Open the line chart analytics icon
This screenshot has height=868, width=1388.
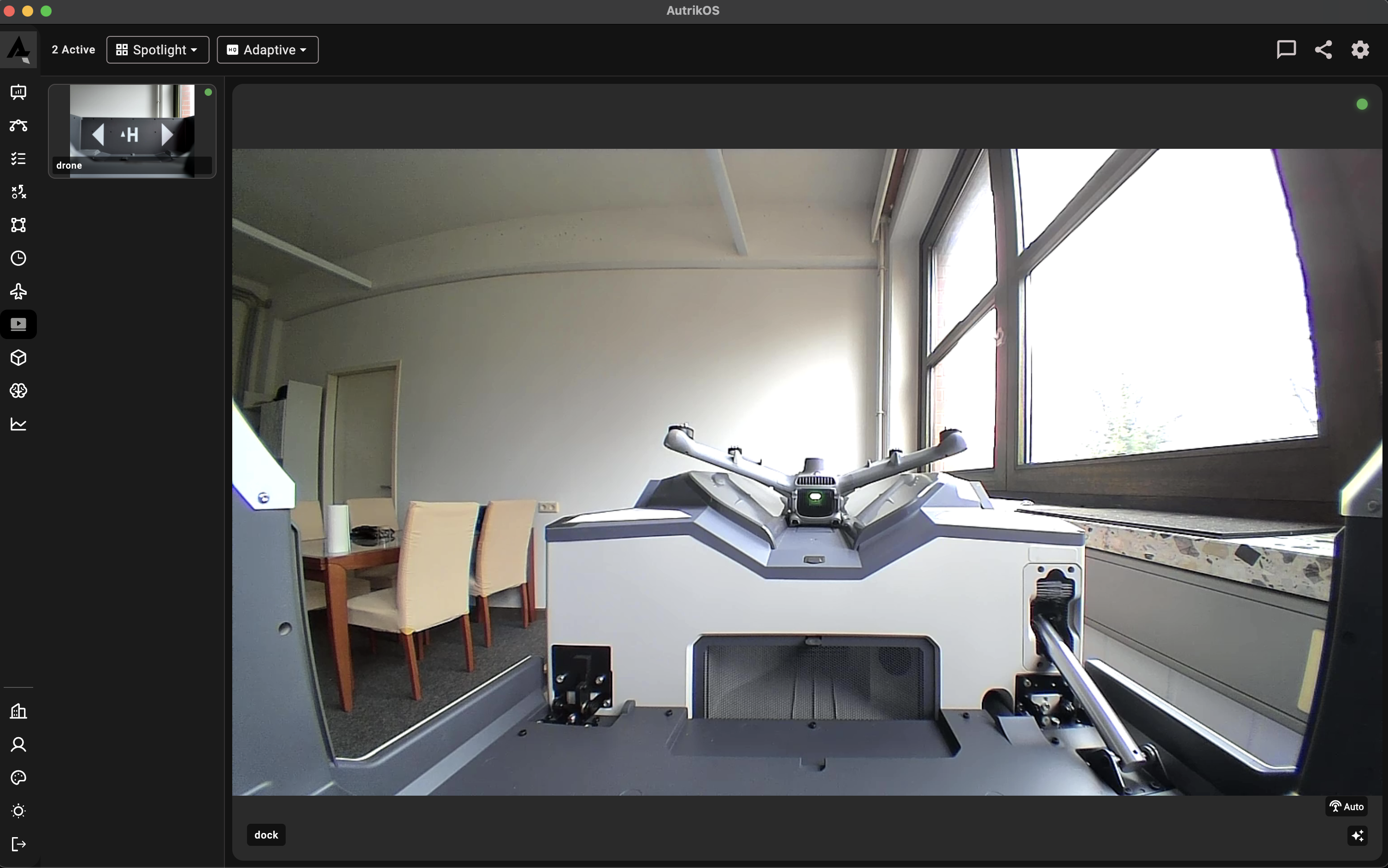(x=18, y=424)
